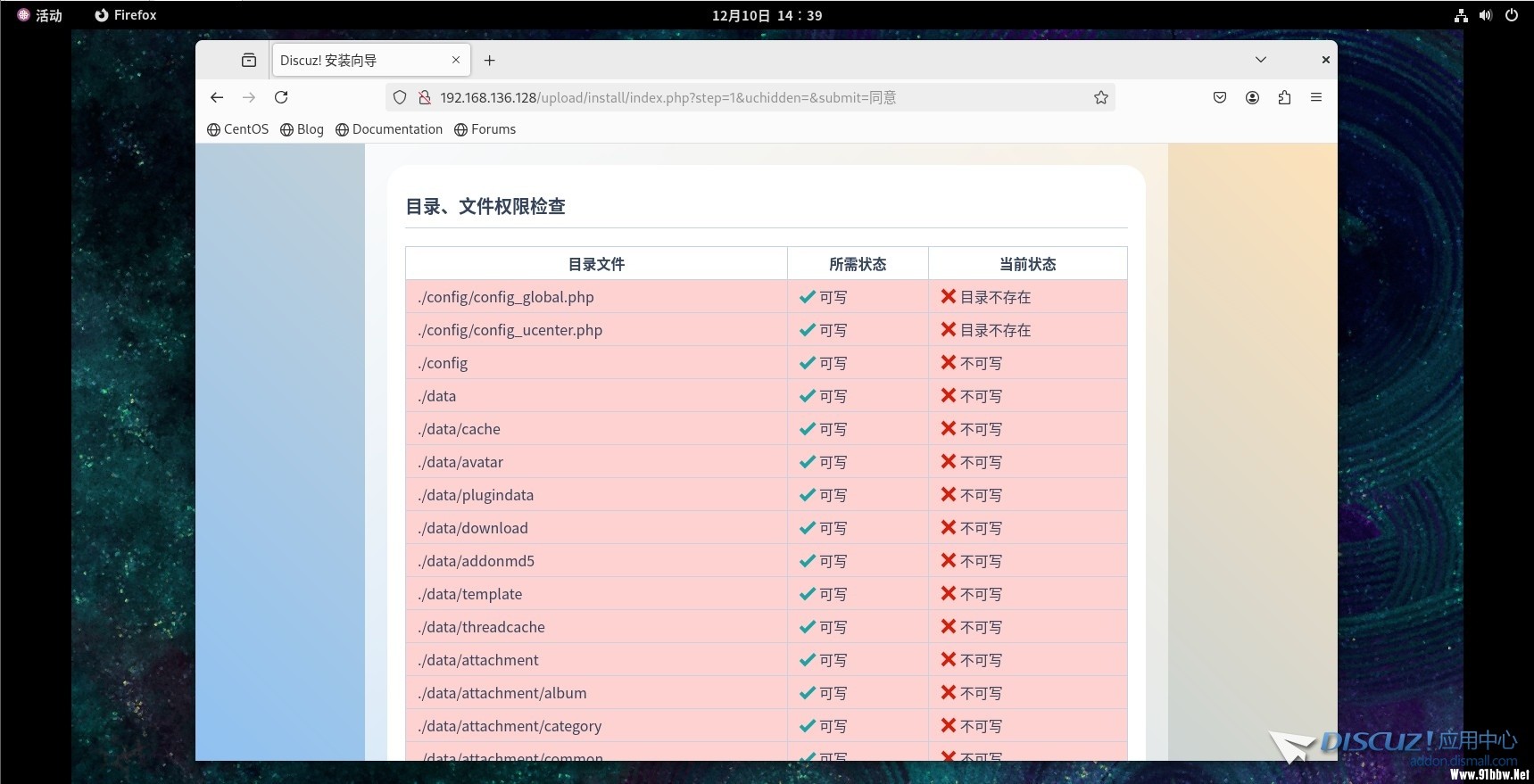Screen dimensions: 1534x784
Task: Open the tracking protection shield icon
Action: [400, 97]
